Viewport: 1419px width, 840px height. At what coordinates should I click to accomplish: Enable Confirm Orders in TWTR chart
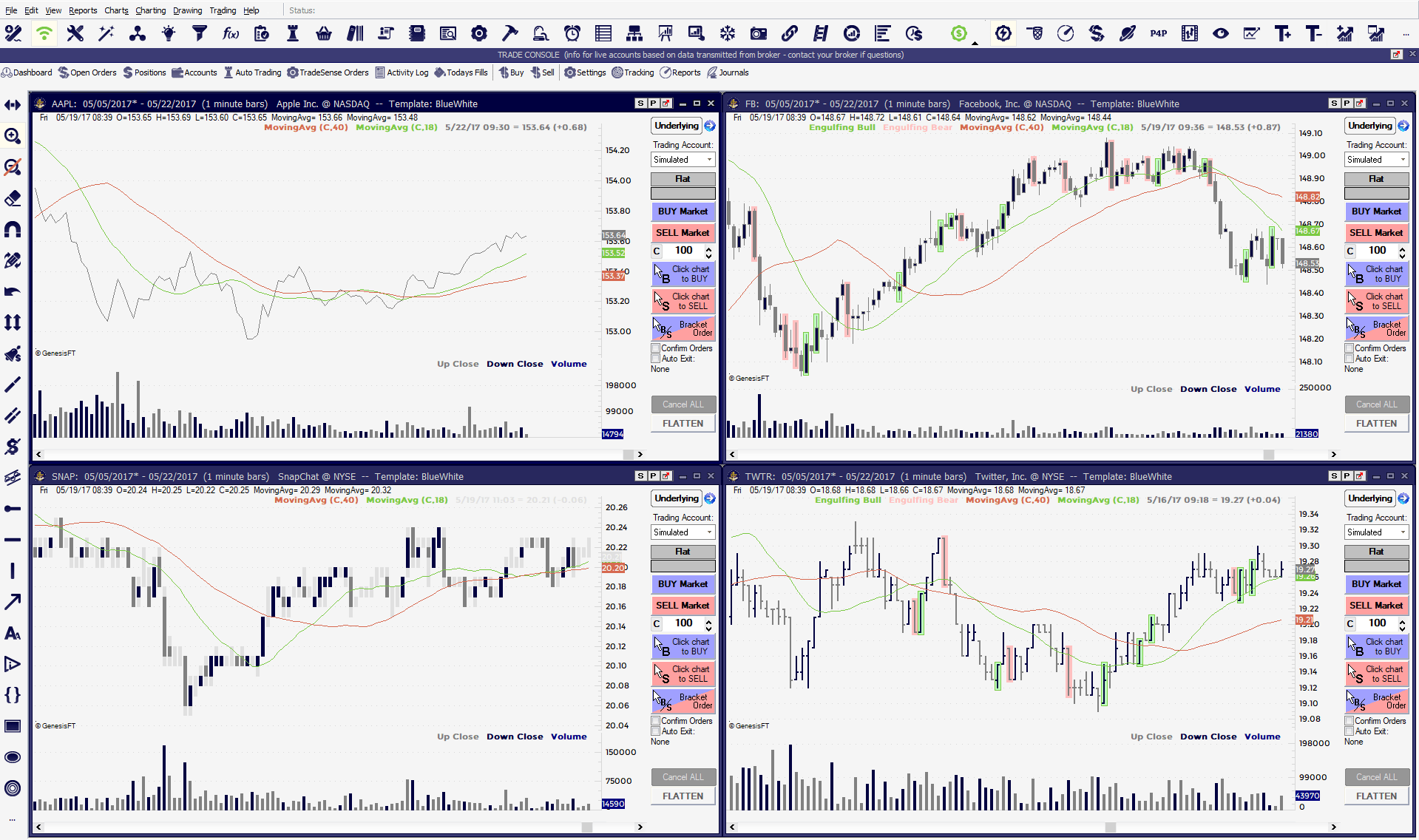(1349, 721)
